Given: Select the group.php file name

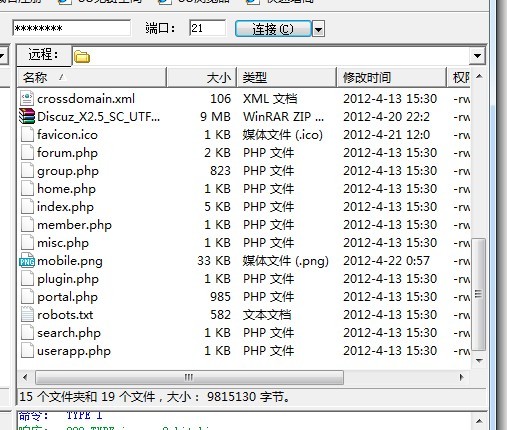Looking at the screenshot, I should [68, 171].
